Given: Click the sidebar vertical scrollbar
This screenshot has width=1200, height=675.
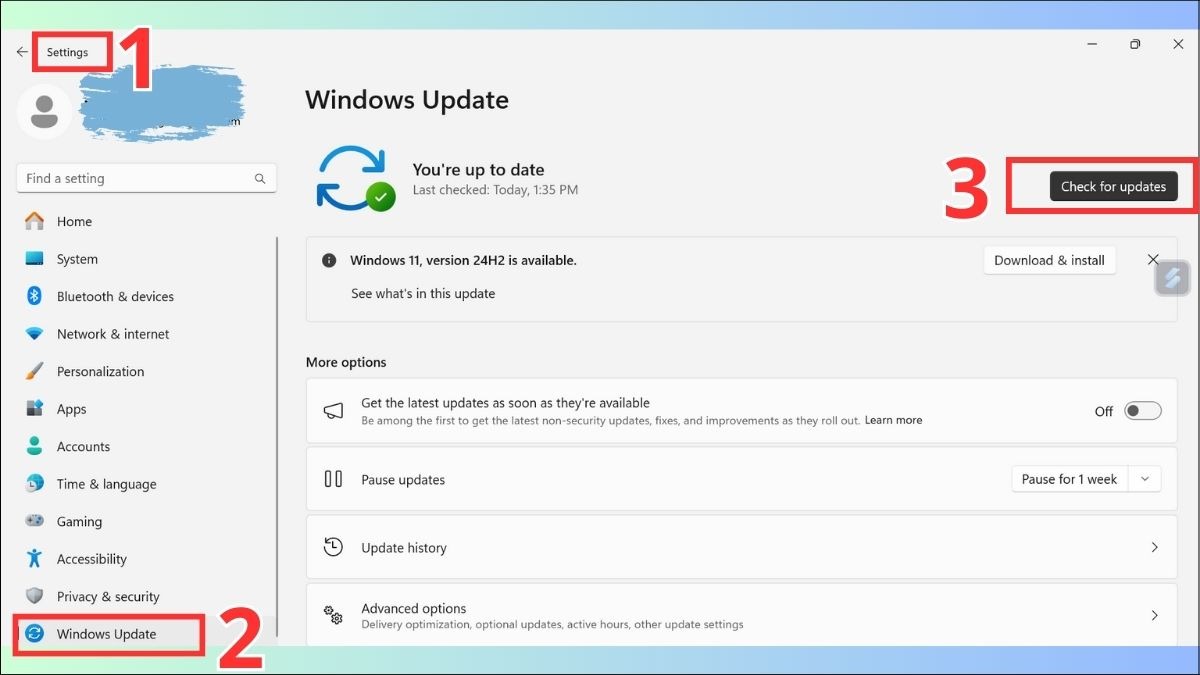Looking at the screenshot, I should (277, 436).
